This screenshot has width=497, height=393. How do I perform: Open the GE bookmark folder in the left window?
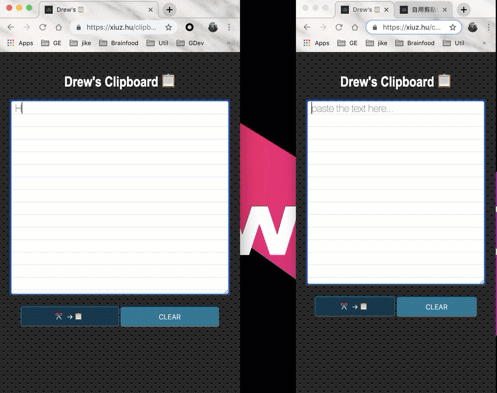pos(51,43)
